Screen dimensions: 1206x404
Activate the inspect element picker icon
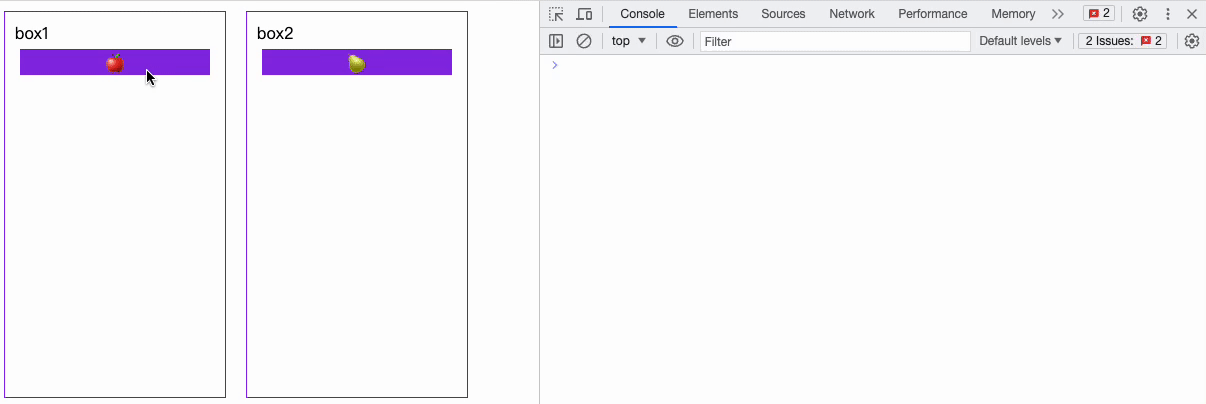[557, 14]
